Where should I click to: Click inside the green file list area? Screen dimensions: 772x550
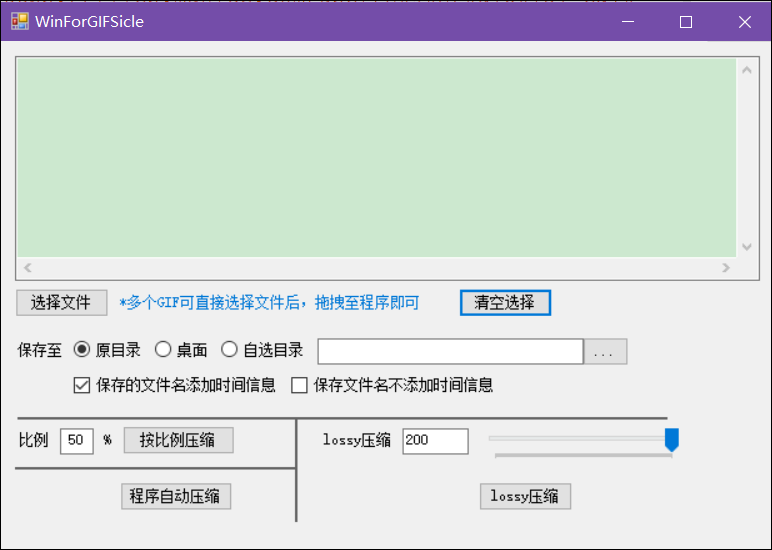point(377,158)
